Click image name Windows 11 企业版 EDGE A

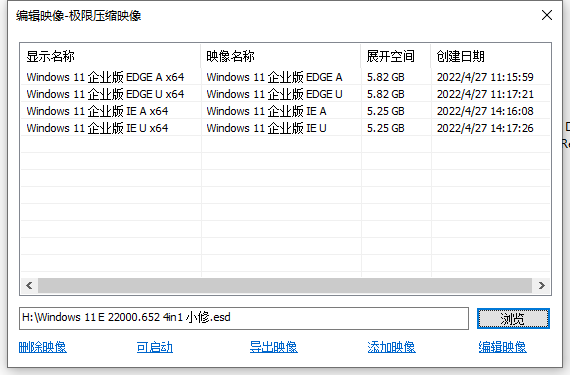coord(274,77)
